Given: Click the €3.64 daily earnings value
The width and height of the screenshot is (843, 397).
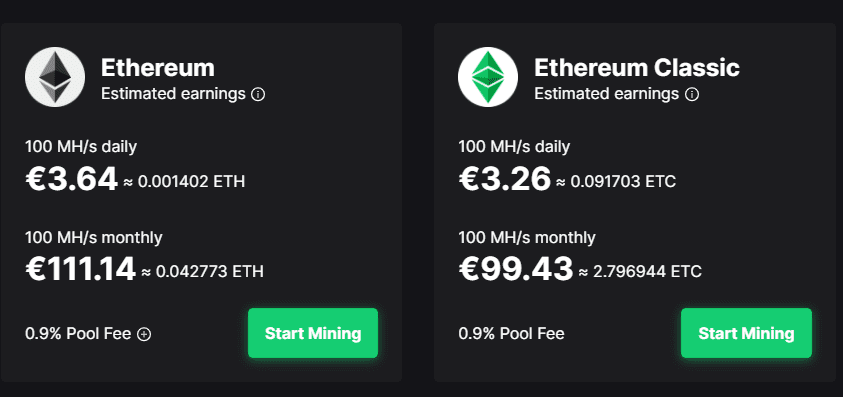Looking at the screenshot, I should [71, 179].
